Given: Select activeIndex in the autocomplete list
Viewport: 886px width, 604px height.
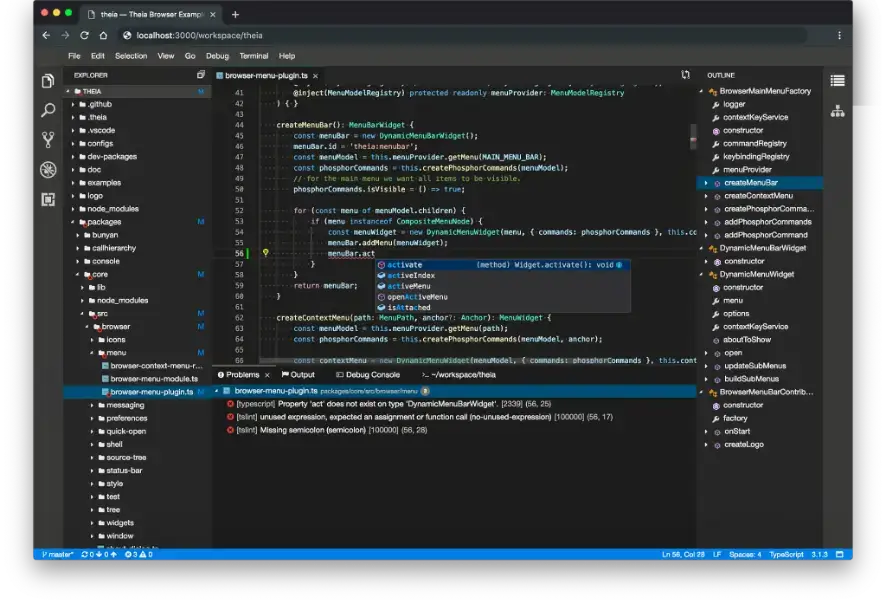Looking at the screenshot, I should click(410, 275).
